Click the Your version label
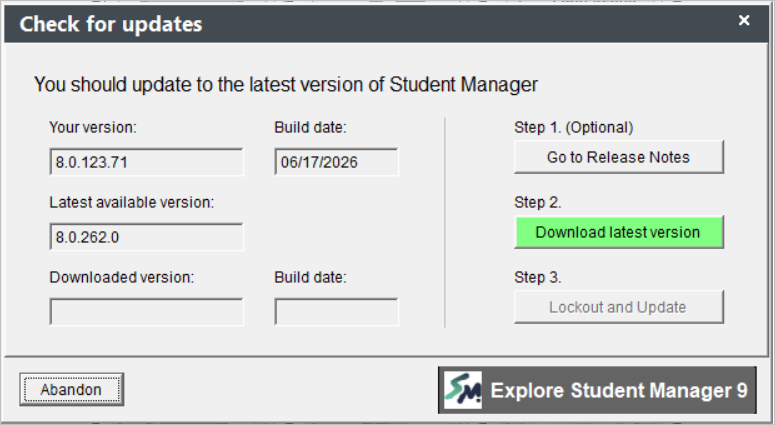This screenshot has height=425, width=775. (x=93, y=128)
